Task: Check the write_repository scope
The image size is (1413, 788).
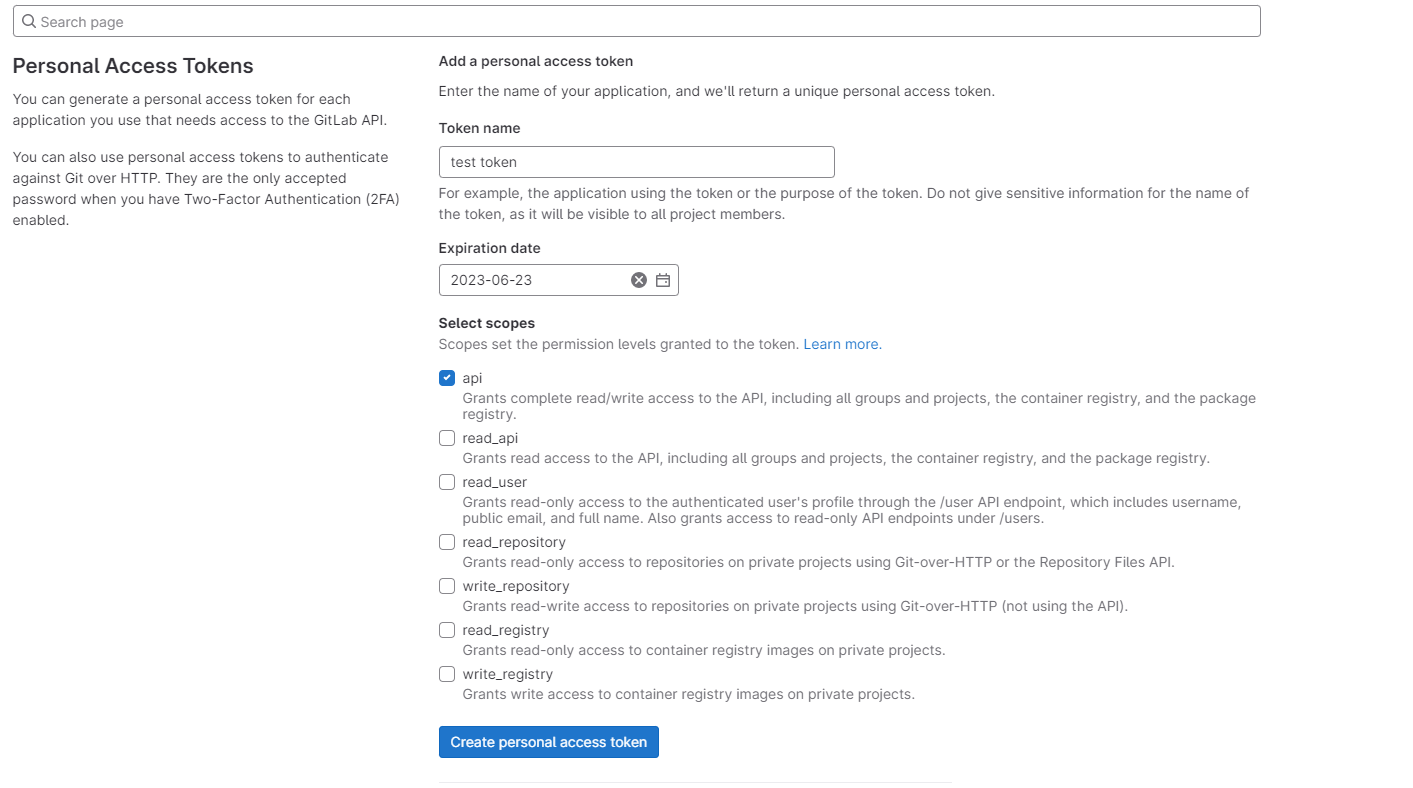Action: (447, 586)
